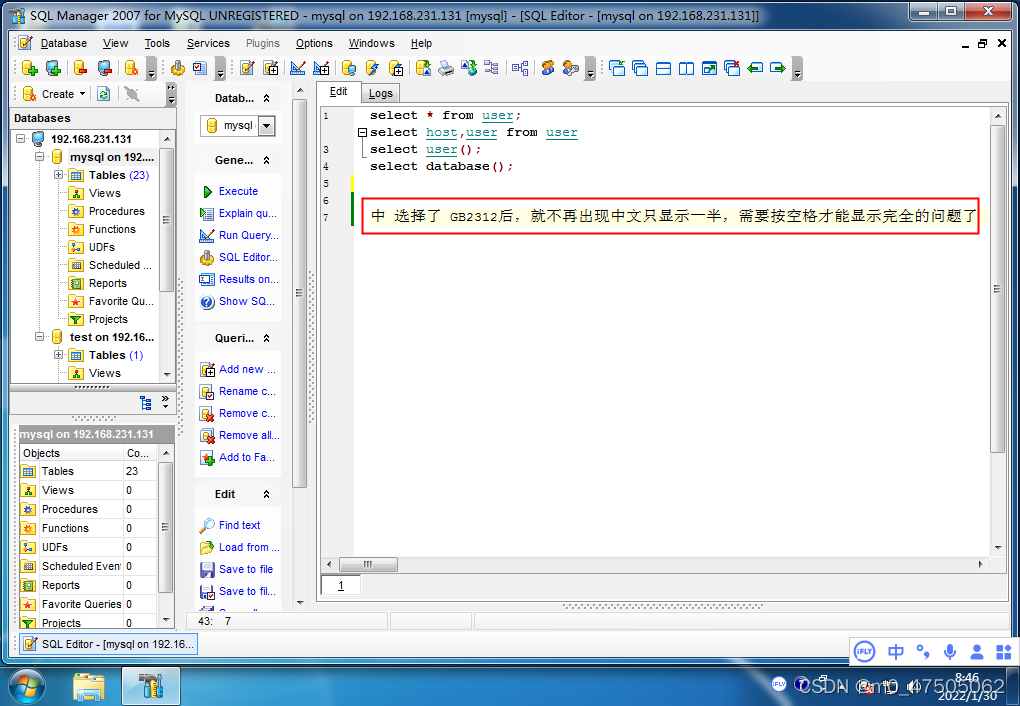Open the Database menu
The image size is (1020, 706).
63,43
